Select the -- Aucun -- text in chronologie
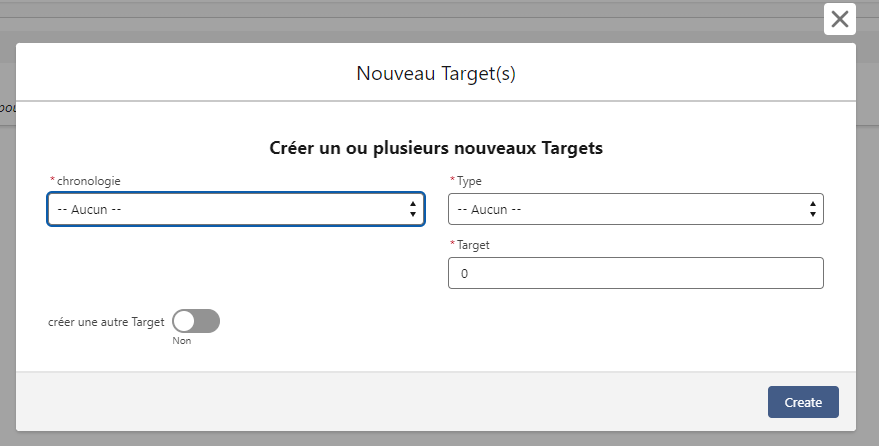 click(89, 210)
